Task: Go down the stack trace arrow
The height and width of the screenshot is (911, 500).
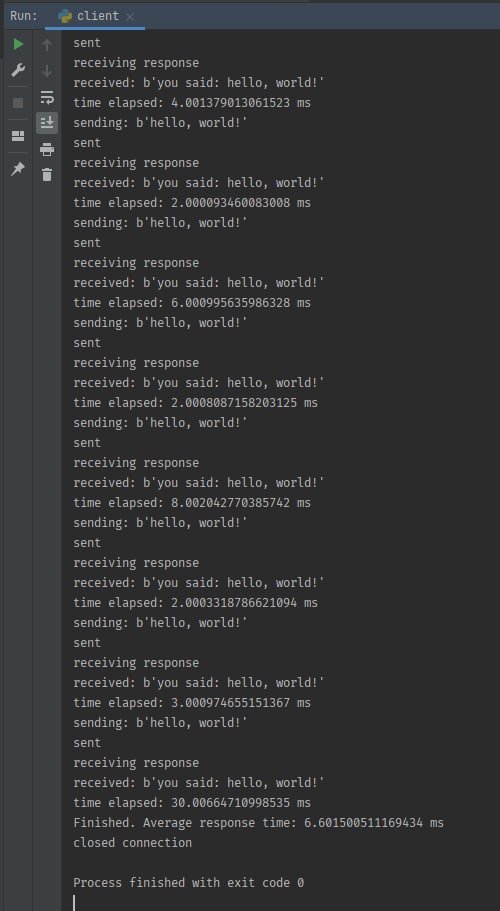Action: click(47, 71)
